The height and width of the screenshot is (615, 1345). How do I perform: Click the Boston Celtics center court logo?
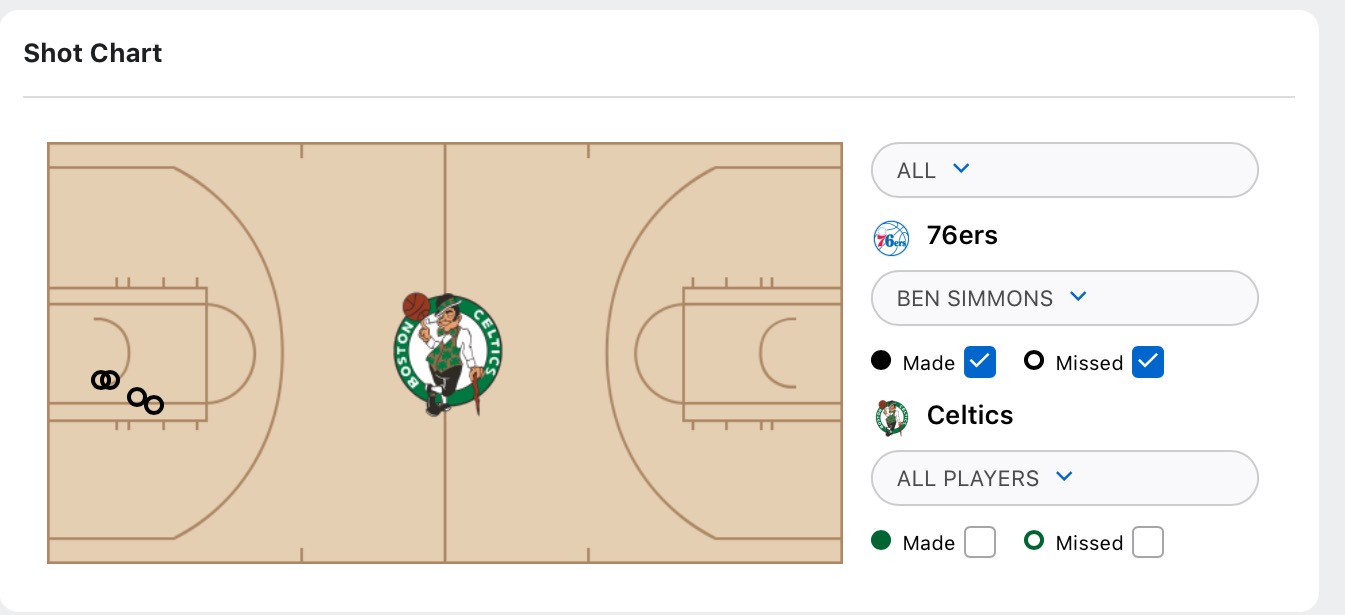click(x=447, y=354)
